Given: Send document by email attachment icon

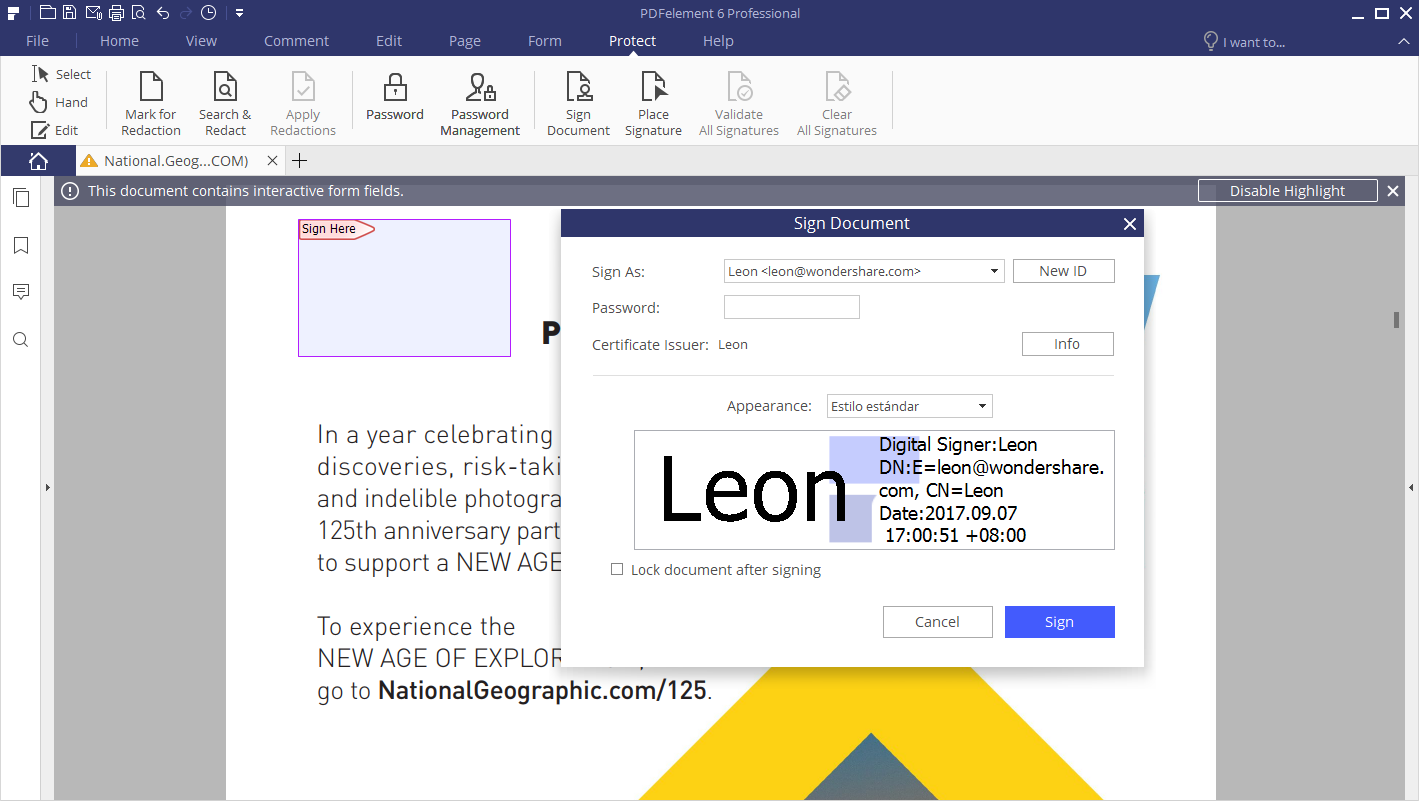Looking at the screenshot, I should pos(93,13).
